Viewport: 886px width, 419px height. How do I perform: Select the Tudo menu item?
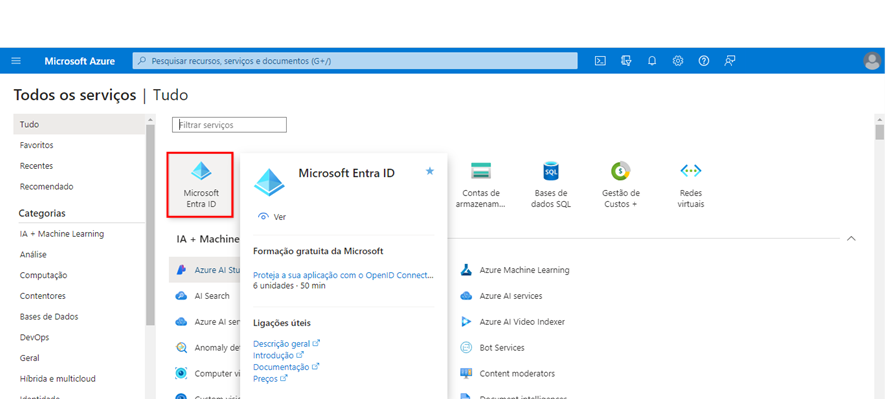pos(79,124)
